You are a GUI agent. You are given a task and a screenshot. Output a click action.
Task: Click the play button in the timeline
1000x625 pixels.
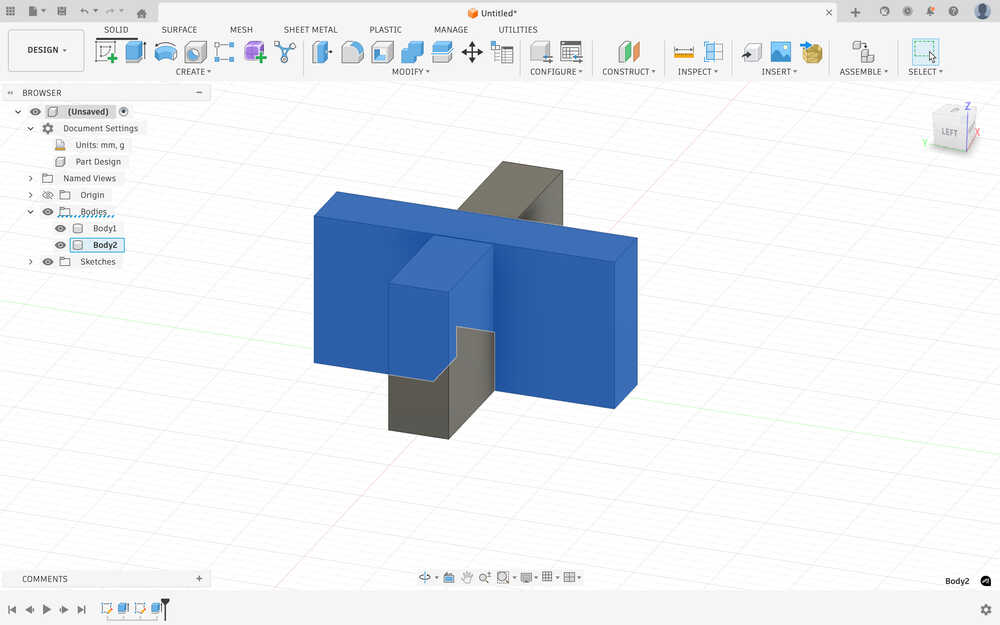tap(47, 609)
